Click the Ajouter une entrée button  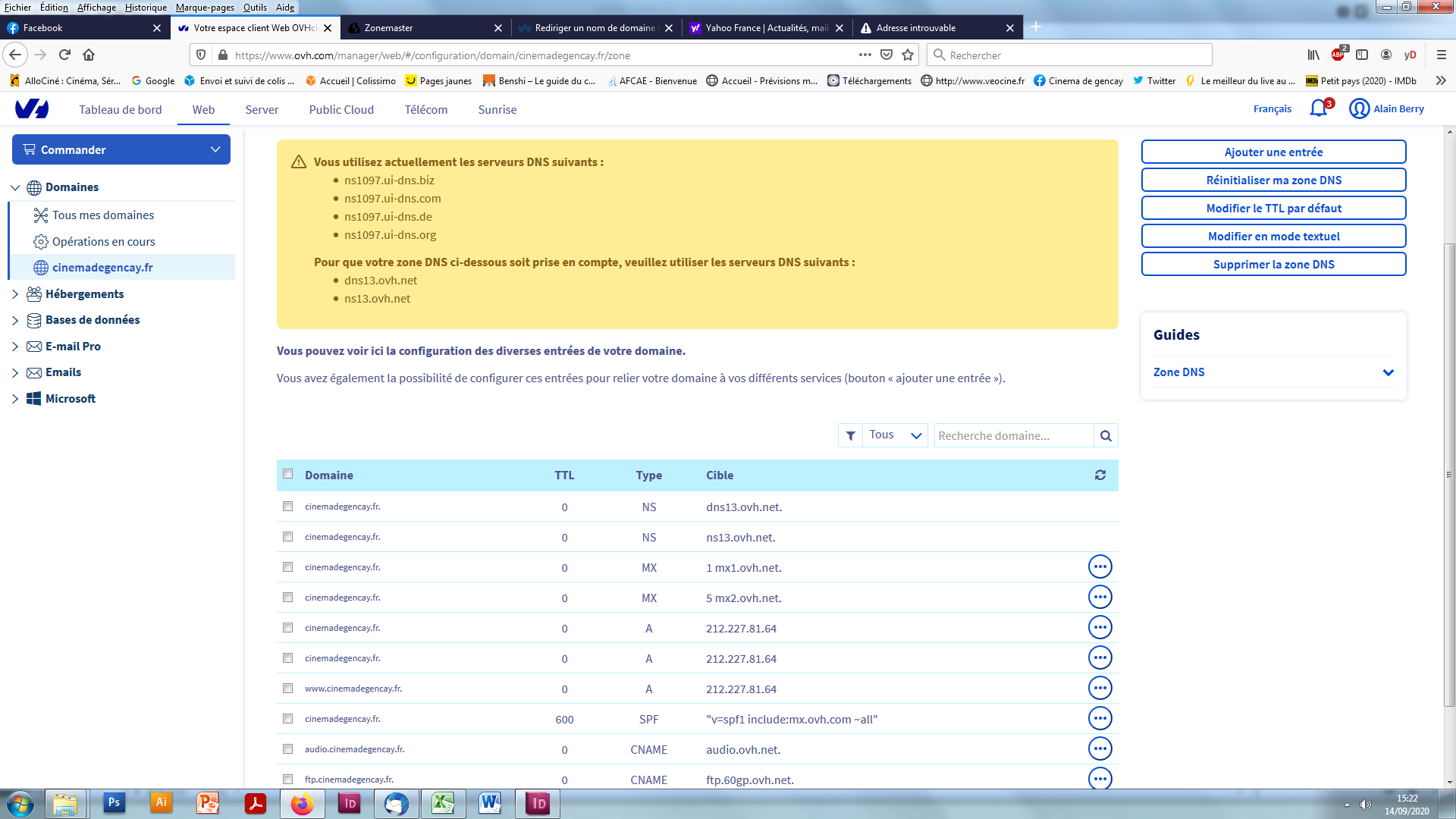(1273, 152)
